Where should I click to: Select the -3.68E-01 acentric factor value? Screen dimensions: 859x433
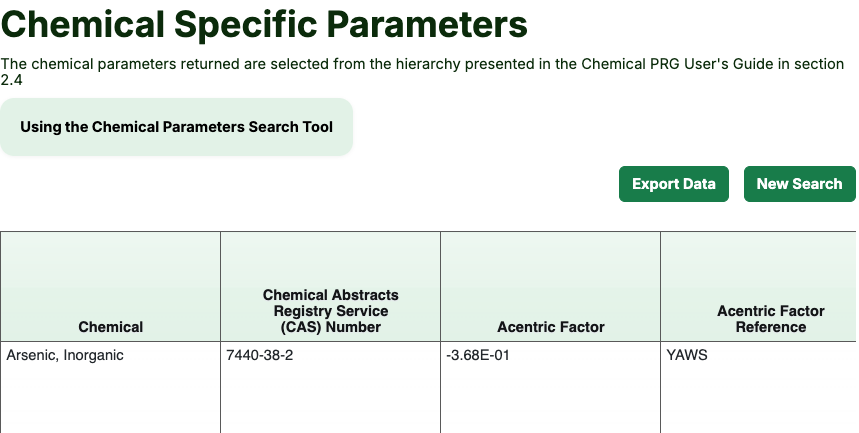coord(478,355)
